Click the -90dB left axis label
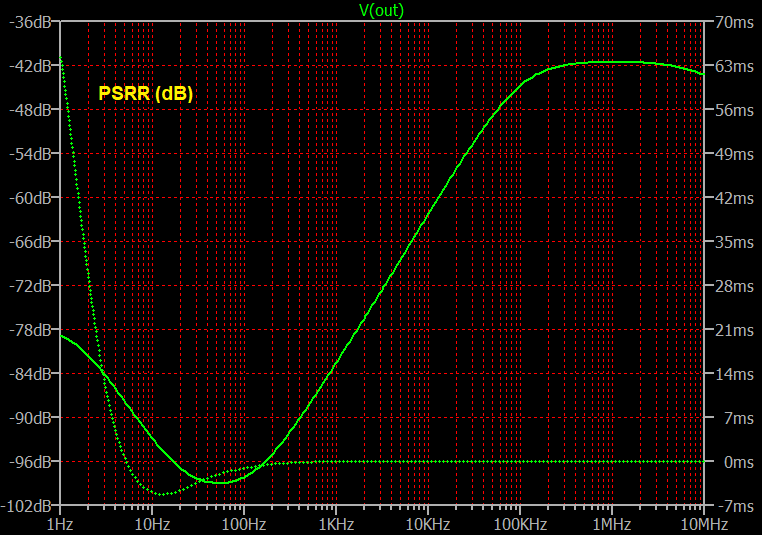 tap(30, 418)
